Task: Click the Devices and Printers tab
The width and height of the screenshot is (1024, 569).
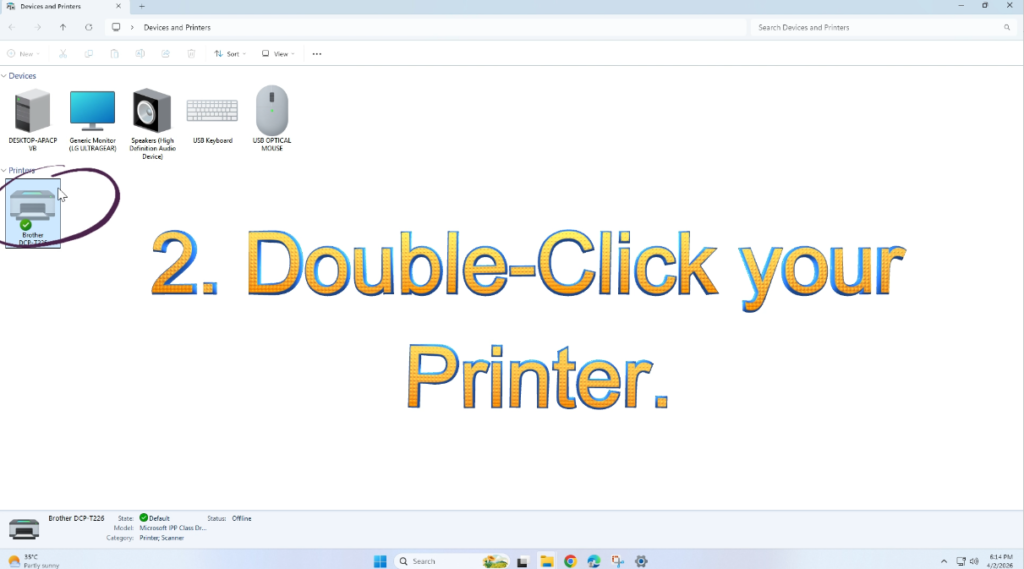Action: coord(62,7)
